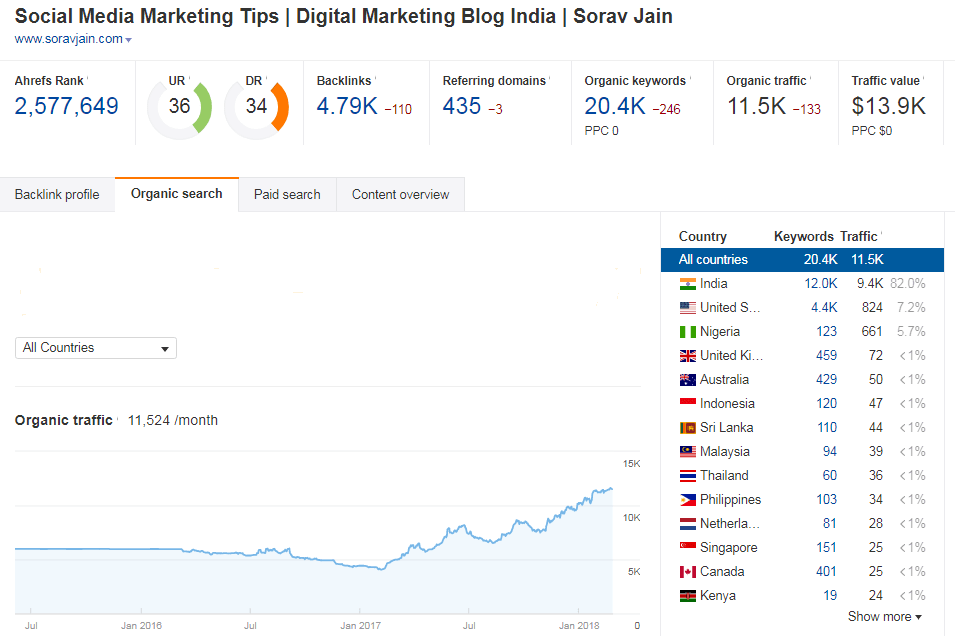Open the Backlink profile tab
This screenshot has height=636, width=955.
pos(57,194)
